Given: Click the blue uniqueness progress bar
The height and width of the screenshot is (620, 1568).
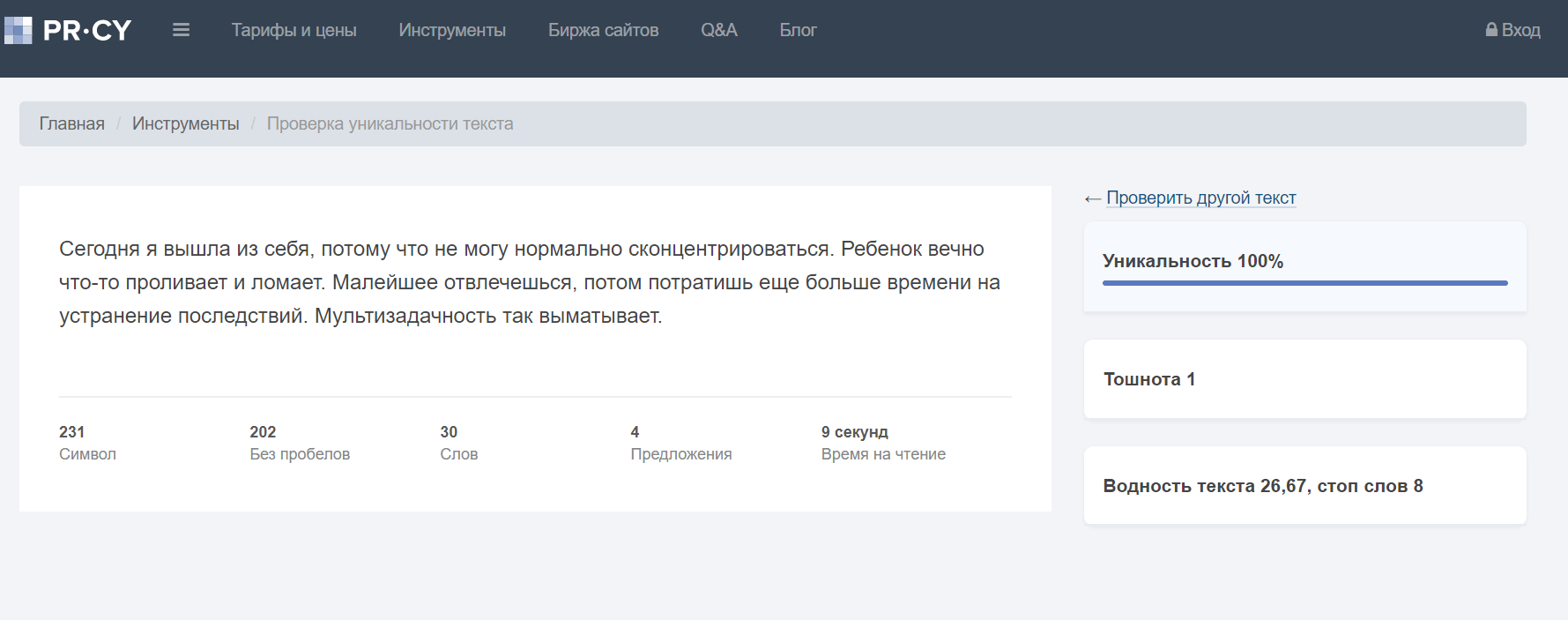Looking at the screenshot, I should coord(1304,283).
